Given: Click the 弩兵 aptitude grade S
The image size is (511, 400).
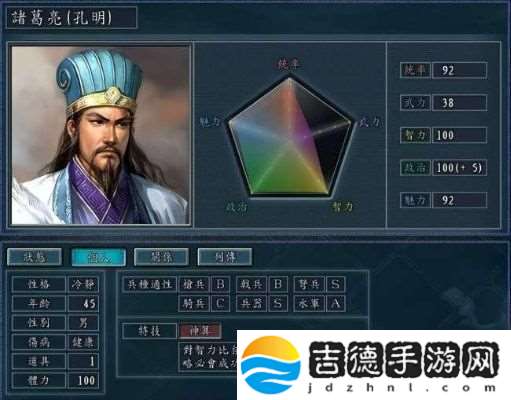Looking at the screenshot, I should pos(336,284).
